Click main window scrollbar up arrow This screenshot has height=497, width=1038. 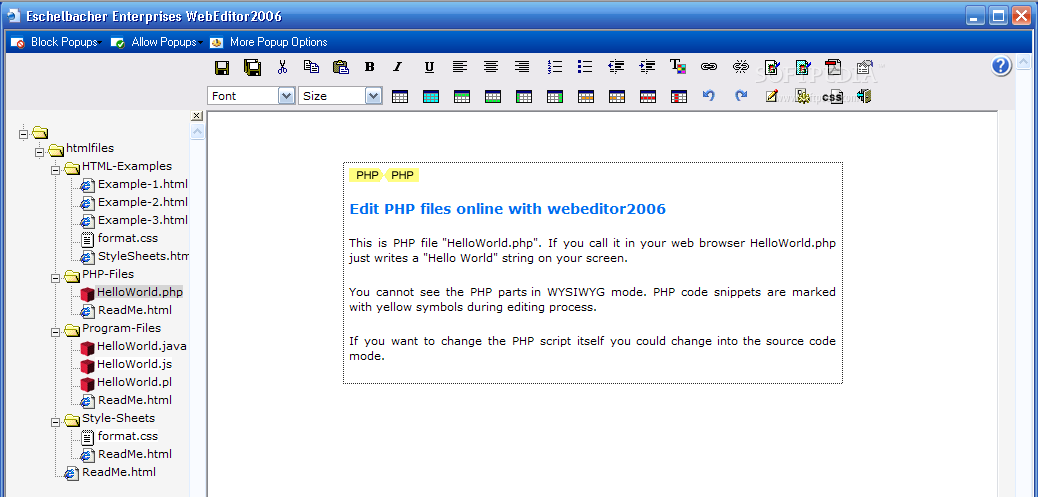click(x=1023, y=64)
